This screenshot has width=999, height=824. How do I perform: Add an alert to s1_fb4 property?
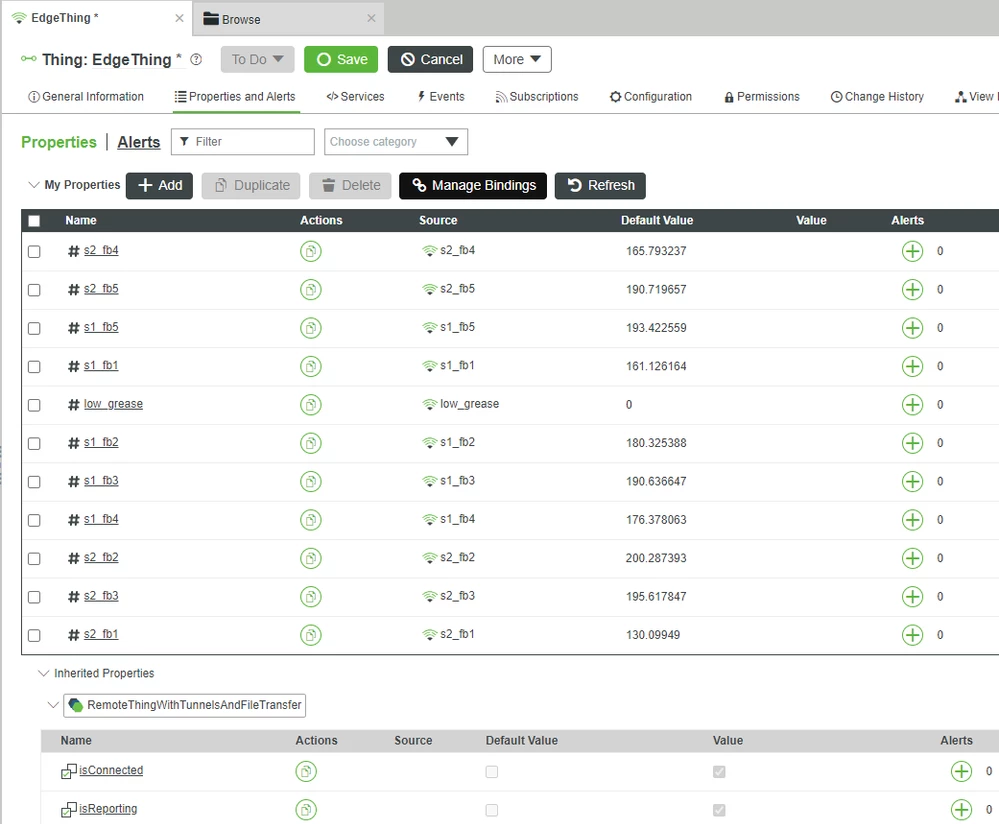point(912,520)
